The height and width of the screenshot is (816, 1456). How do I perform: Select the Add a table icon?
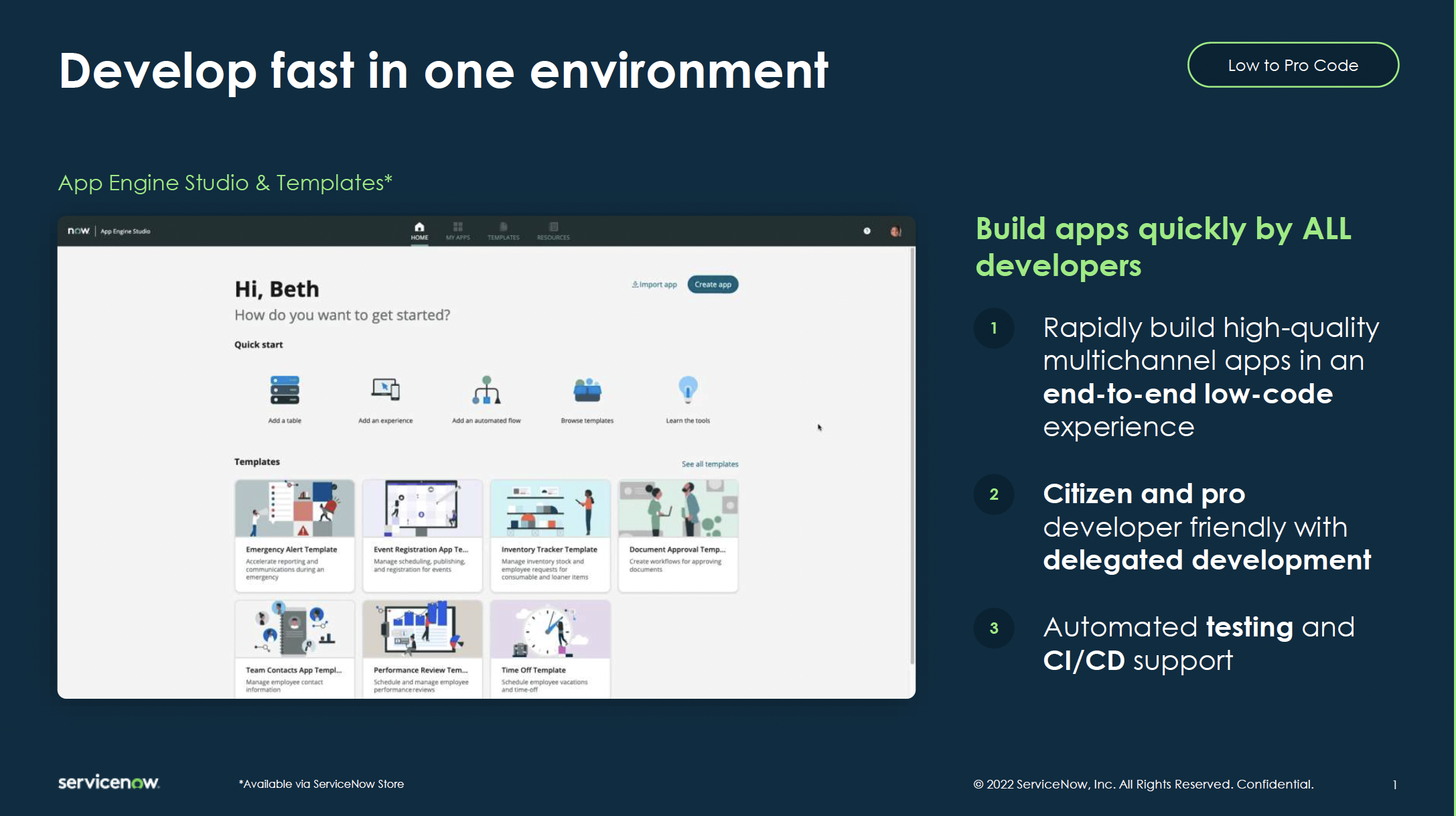click(285, 390)
